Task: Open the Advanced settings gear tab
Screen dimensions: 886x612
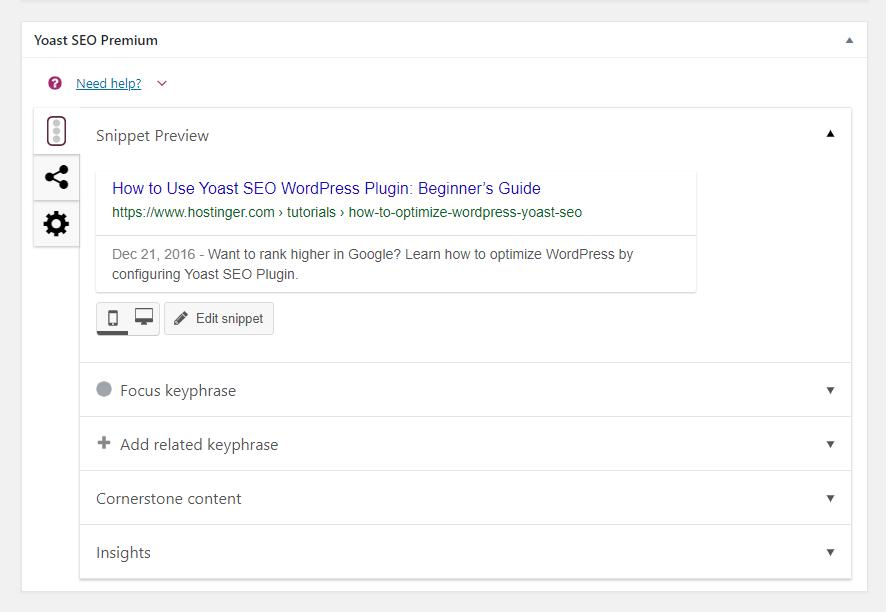Action: 57,224
